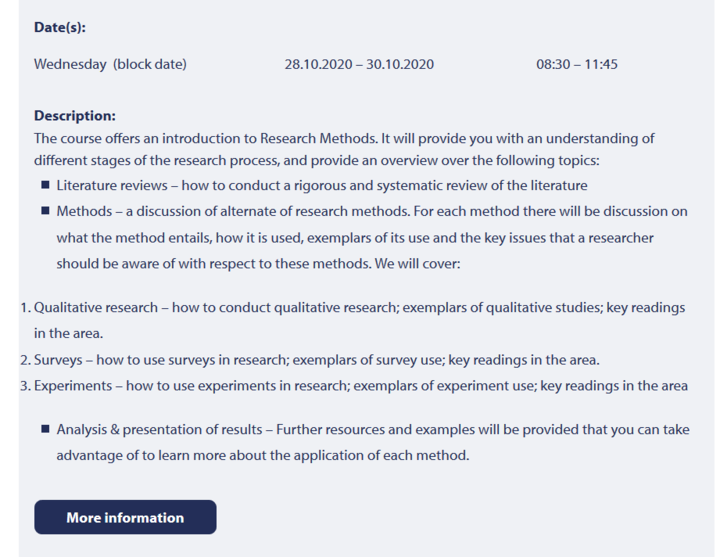Click the square bullet before Literature reviews
The image size is (720, 557).
[45, 185]
